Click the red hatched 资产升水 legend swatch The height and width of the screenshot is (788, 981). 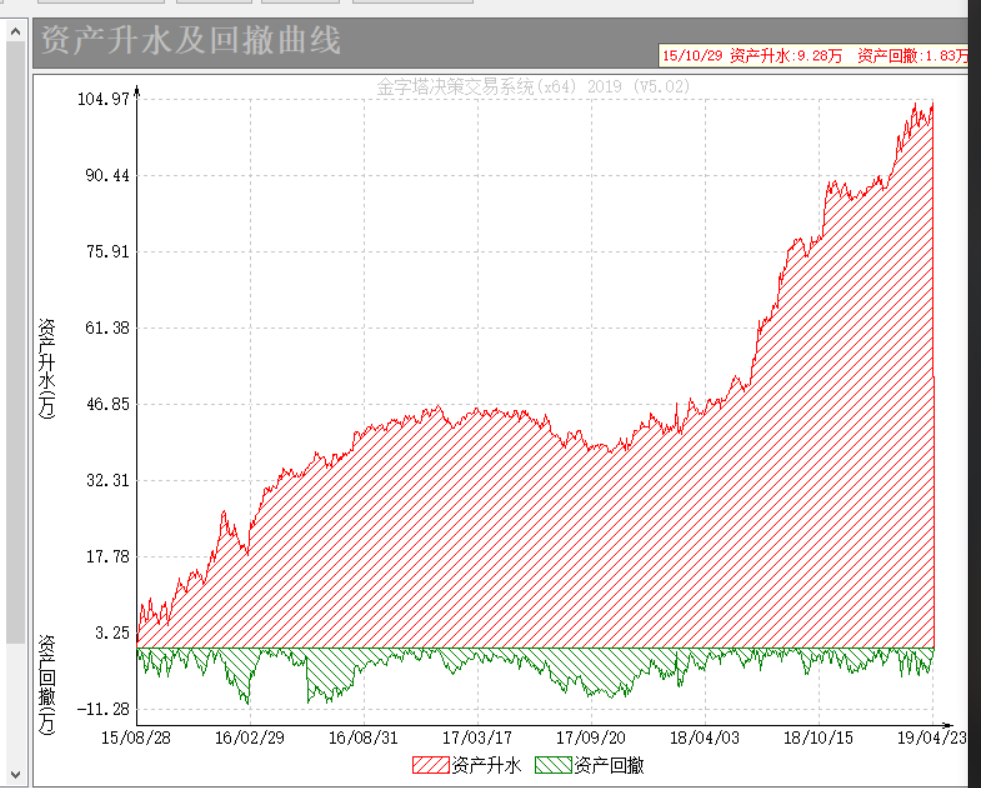tap(430, 765)
